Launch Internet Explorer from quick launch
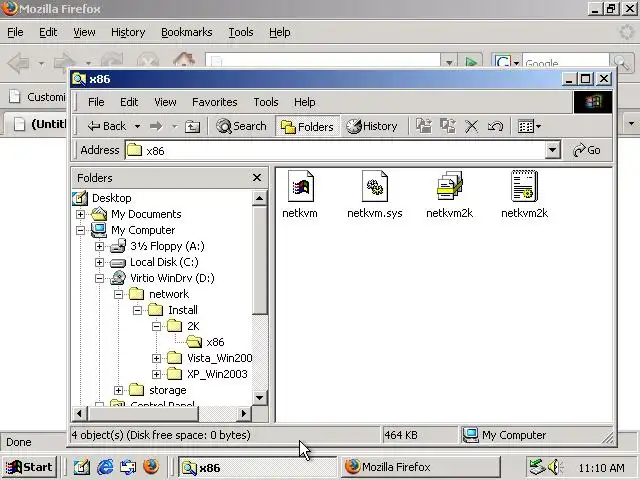Image resolution: width=640 pixels, height=480 pixels. (x=105, y=467)
